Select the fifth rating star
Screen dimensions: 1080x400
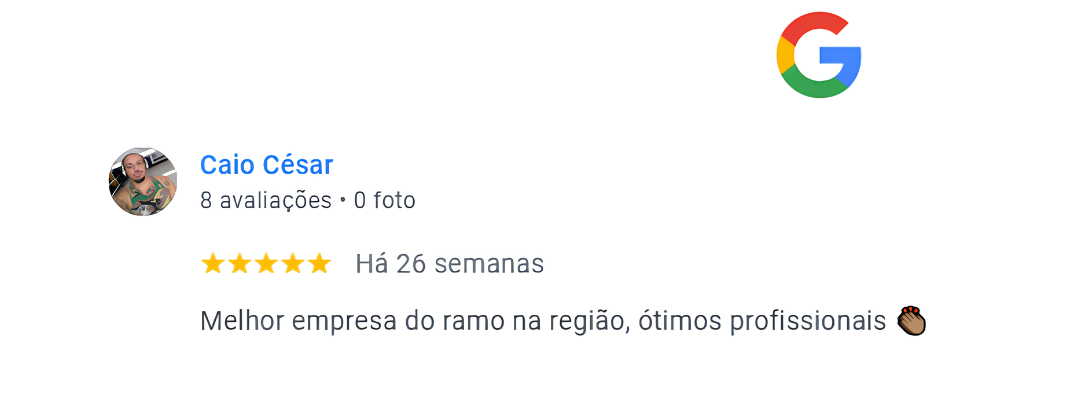pyautogui.click(x=318, y=264)
